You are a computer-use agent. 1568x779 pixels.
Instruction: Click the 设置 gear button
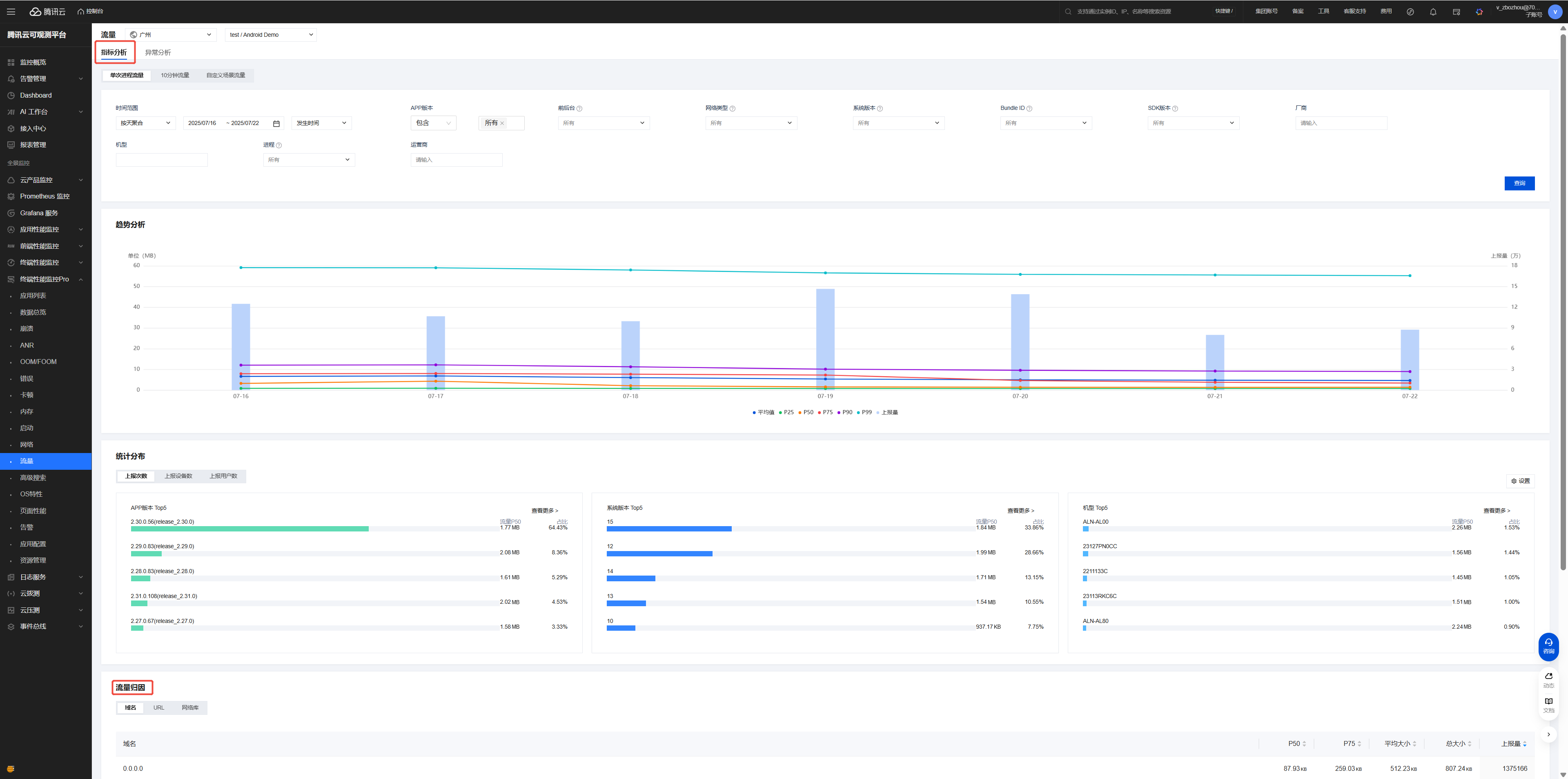pyautogui.click(x=1520, y=481)
